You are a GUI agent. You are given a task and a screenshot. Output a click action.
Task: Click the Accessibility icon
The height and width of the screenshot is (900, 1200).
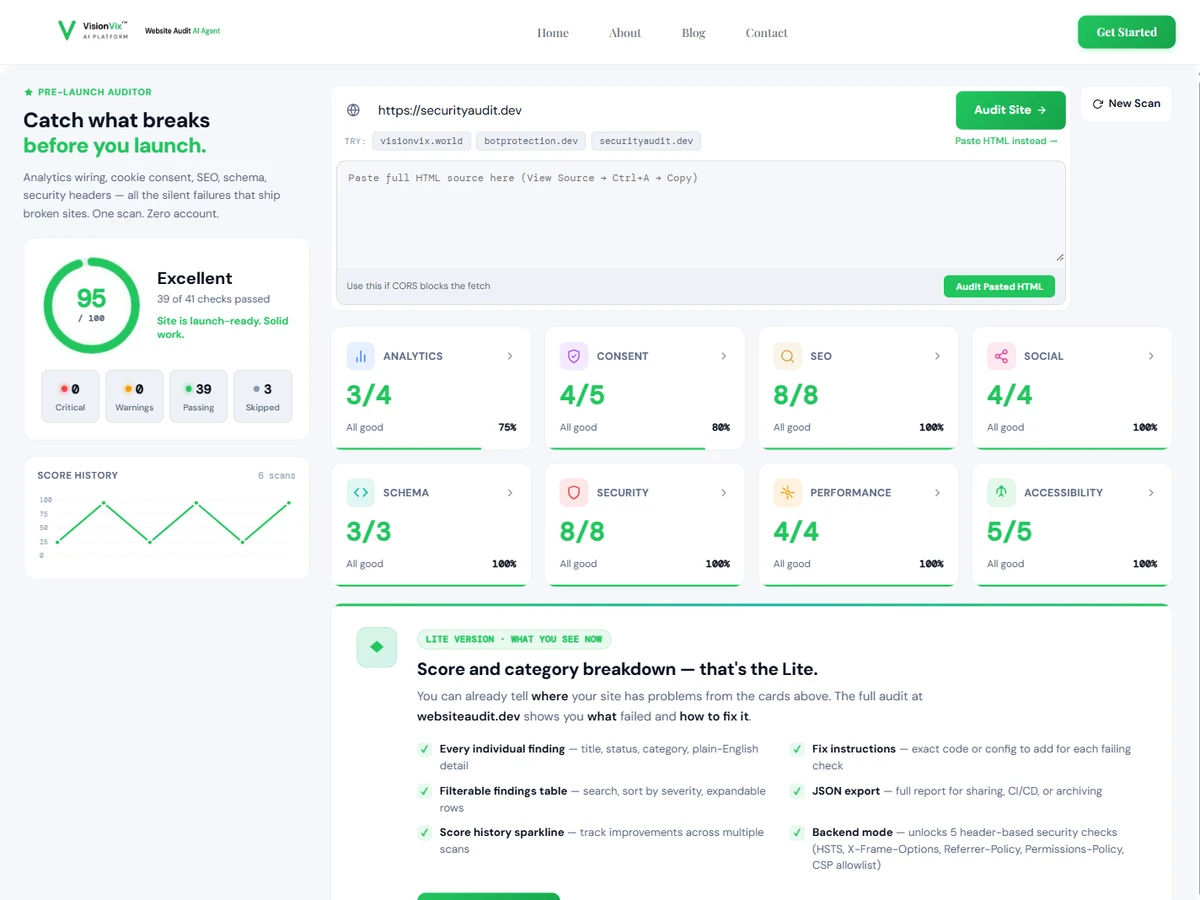point(1001,492)
